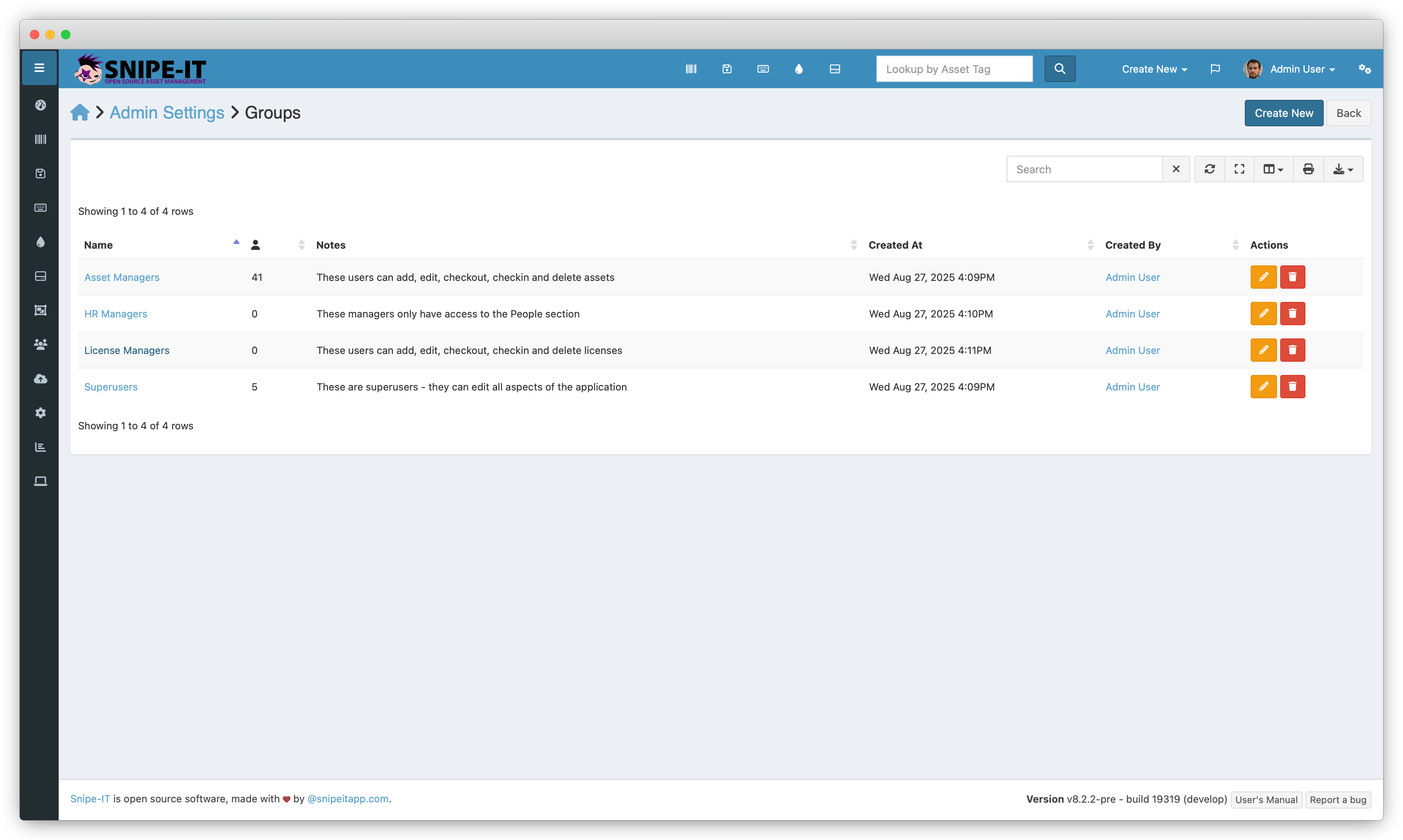Open Dashboard from the sidebar
1403x840 pixels.
pyautogui.click(x=40, y=105)
